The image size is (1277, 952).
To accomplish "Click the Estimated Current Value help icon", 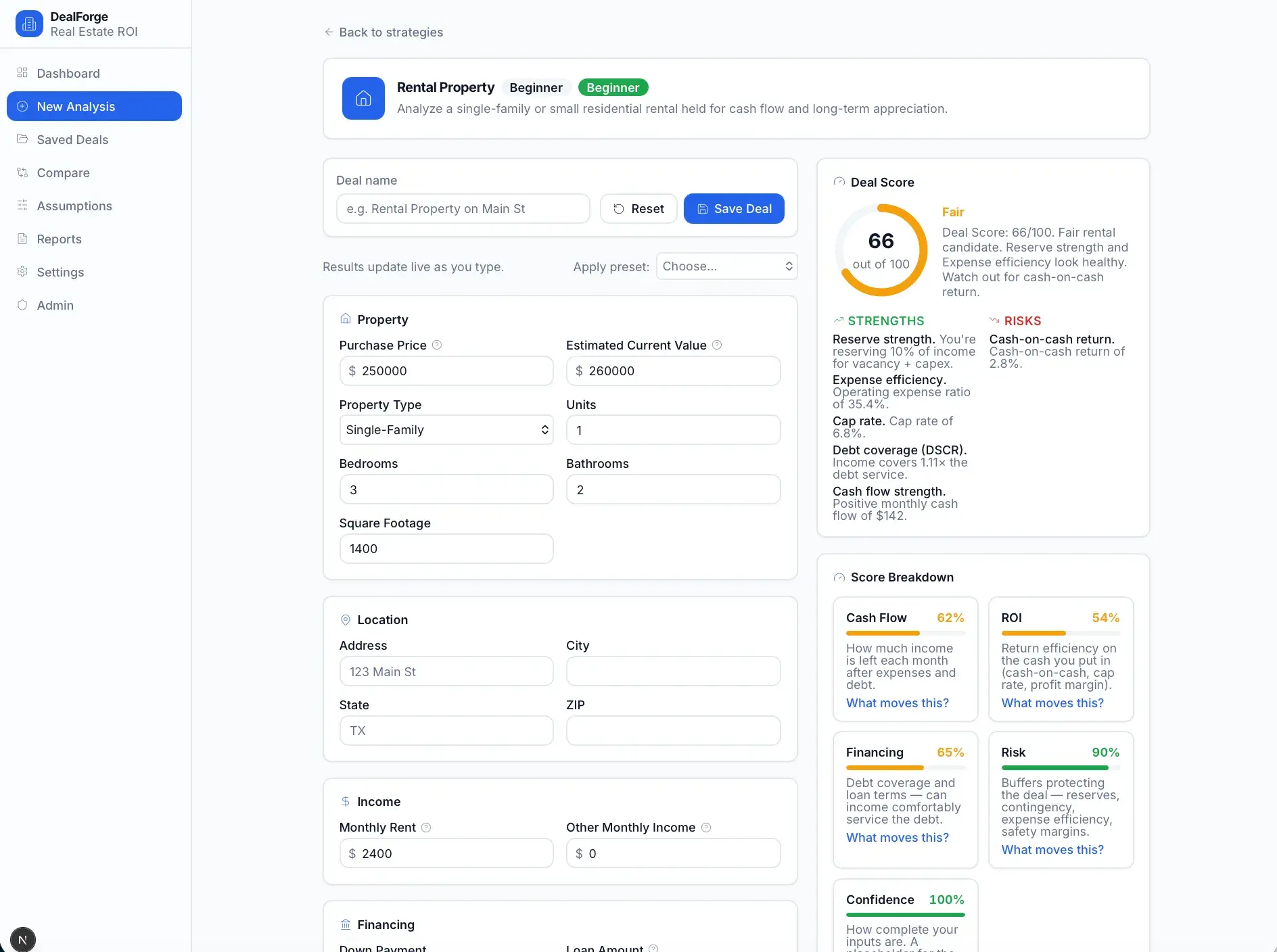I will (717, 345).
